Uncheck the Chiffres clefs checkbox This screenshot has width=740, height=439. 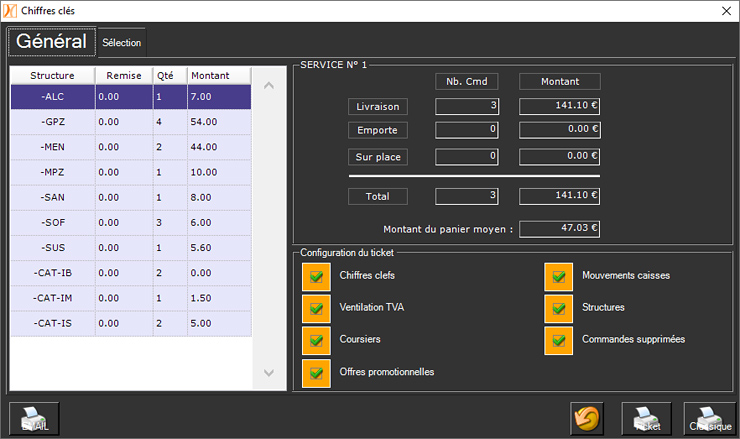tap(317, 276)
